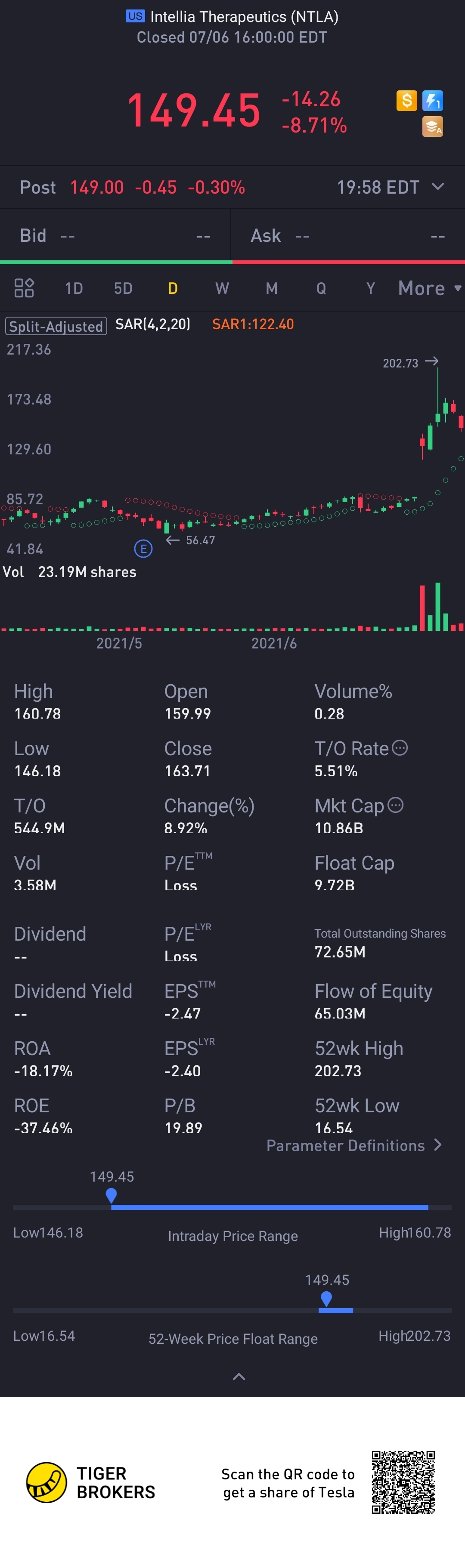Image resolution: width=465 pixels, height=1568 pixels.
Task: Select the 5D chart tab
Action: coord(123,288)
